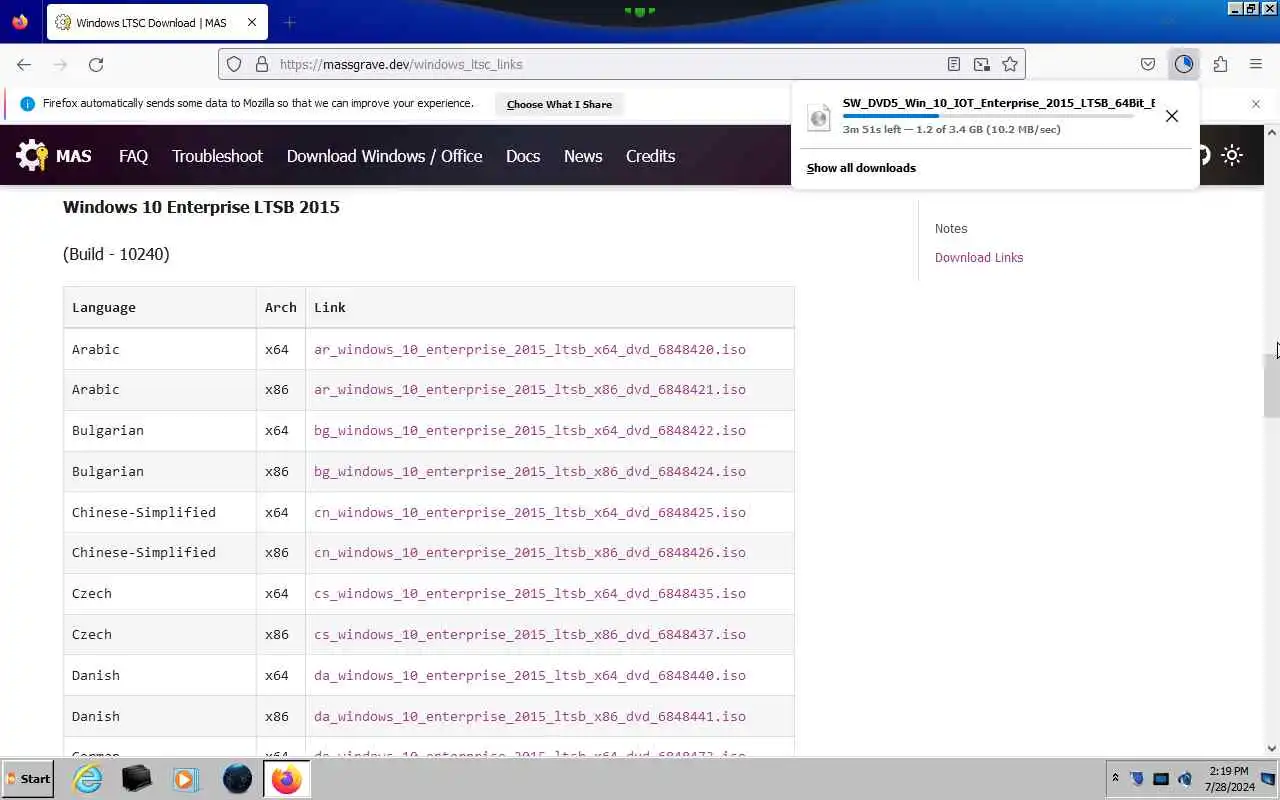Viewport: 1280px width, 800px height.
Task: Download Bulgarian x64 ISO link
Action: click(530, 430)
